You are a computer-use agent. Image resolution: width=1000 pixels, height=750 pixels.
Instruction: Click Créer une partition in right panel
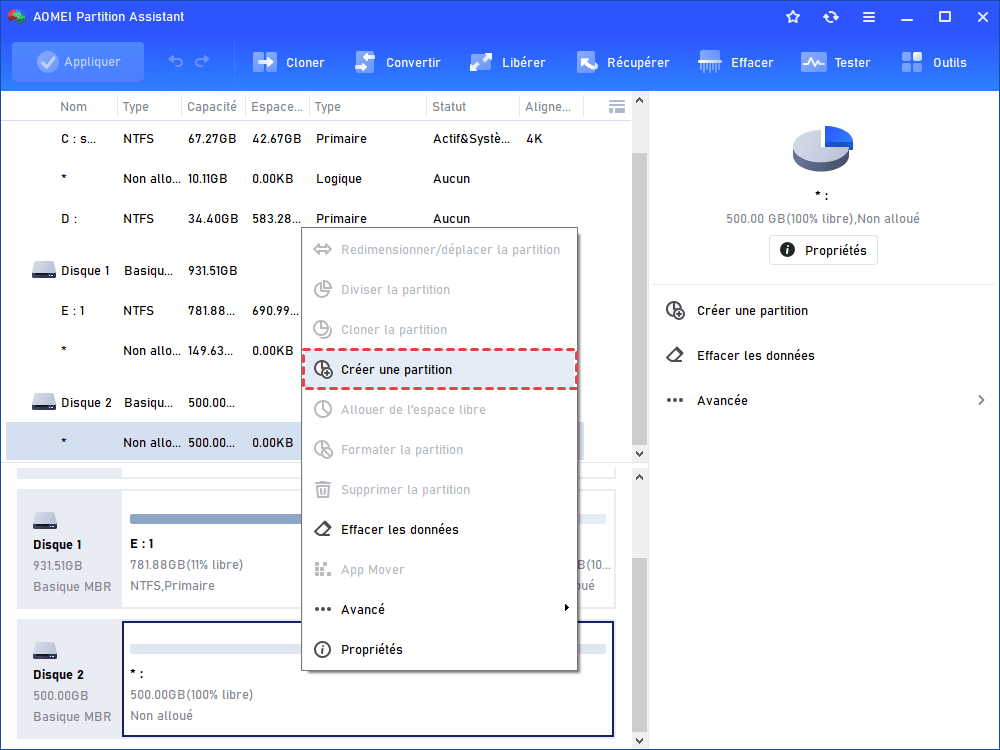752,311
